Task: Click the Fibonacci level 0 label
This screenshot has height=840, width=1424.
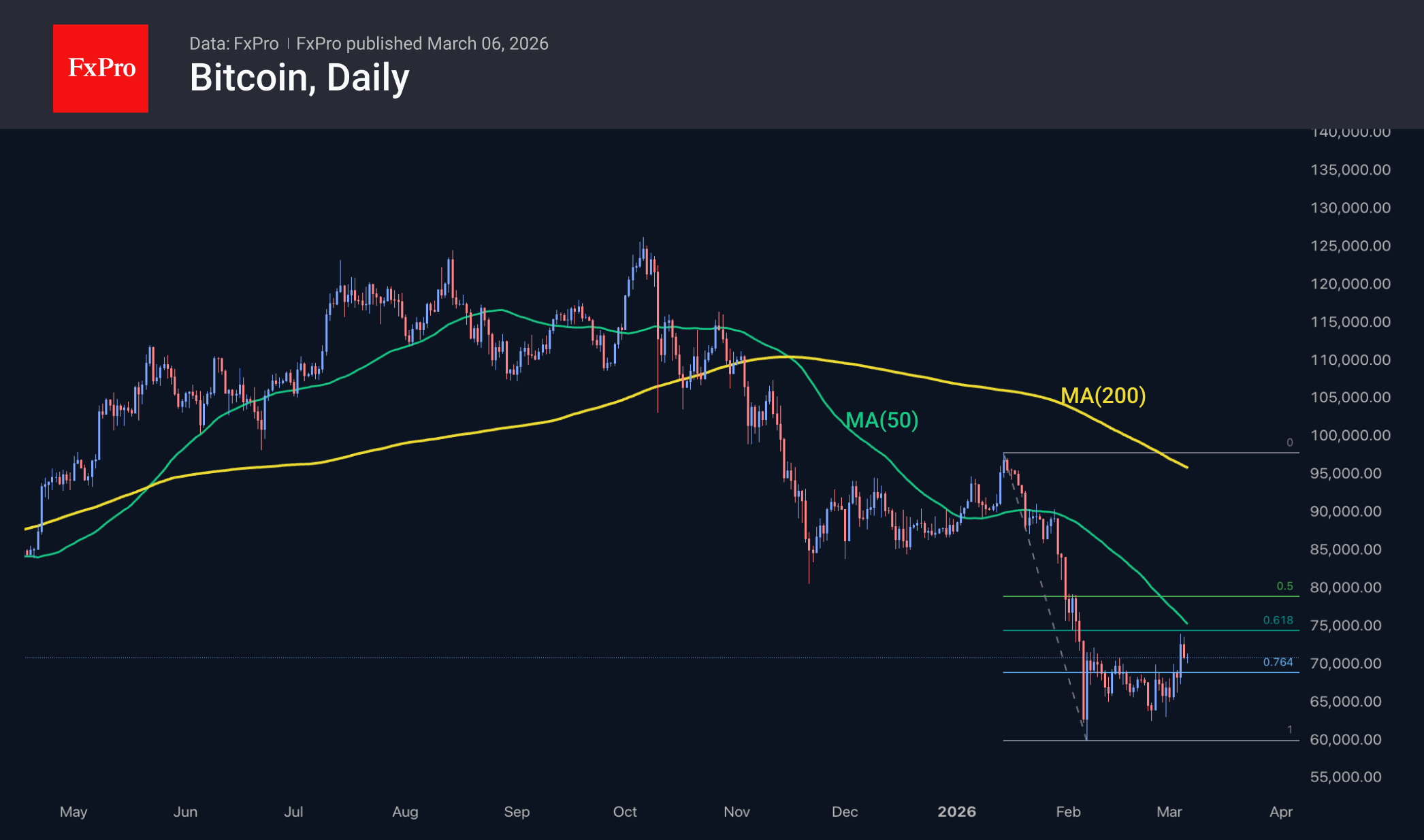Action: tap(1289, 442)
